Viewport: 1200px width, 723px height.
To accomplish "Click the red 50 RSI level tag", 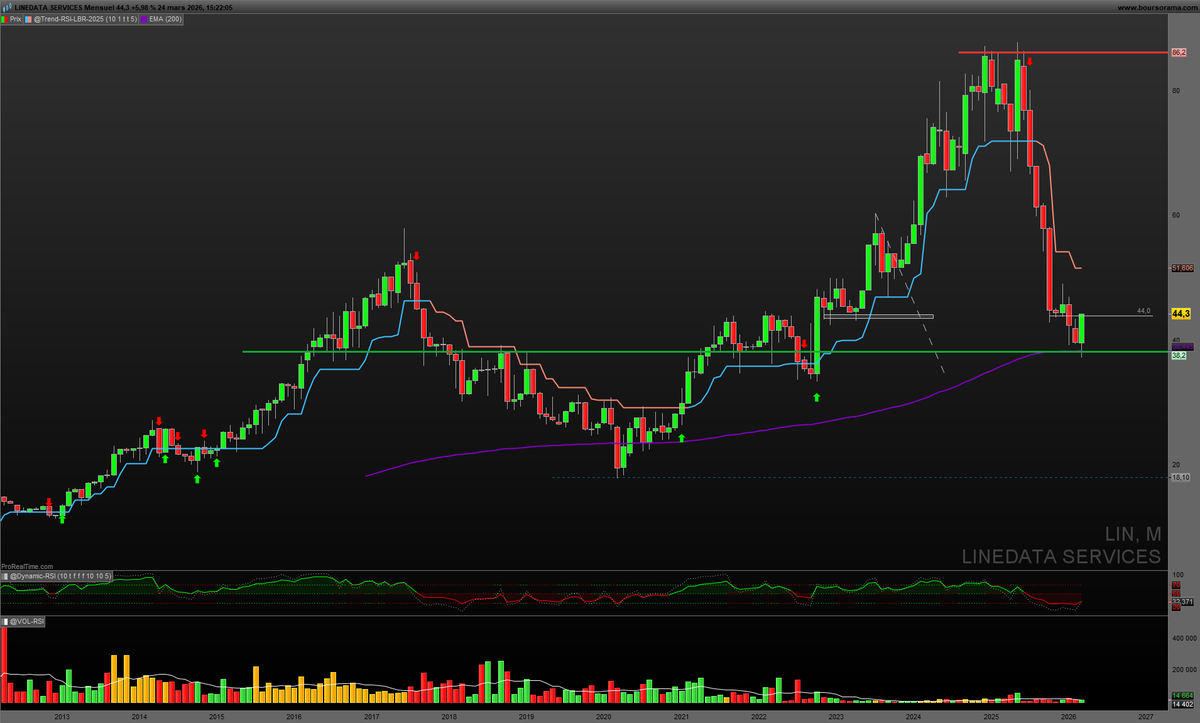I will pyautogui.click(x=1176, y=594).
